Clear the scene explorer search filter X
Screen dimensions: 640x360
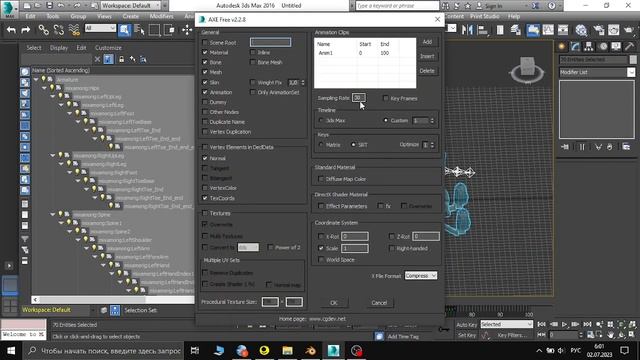97,60
